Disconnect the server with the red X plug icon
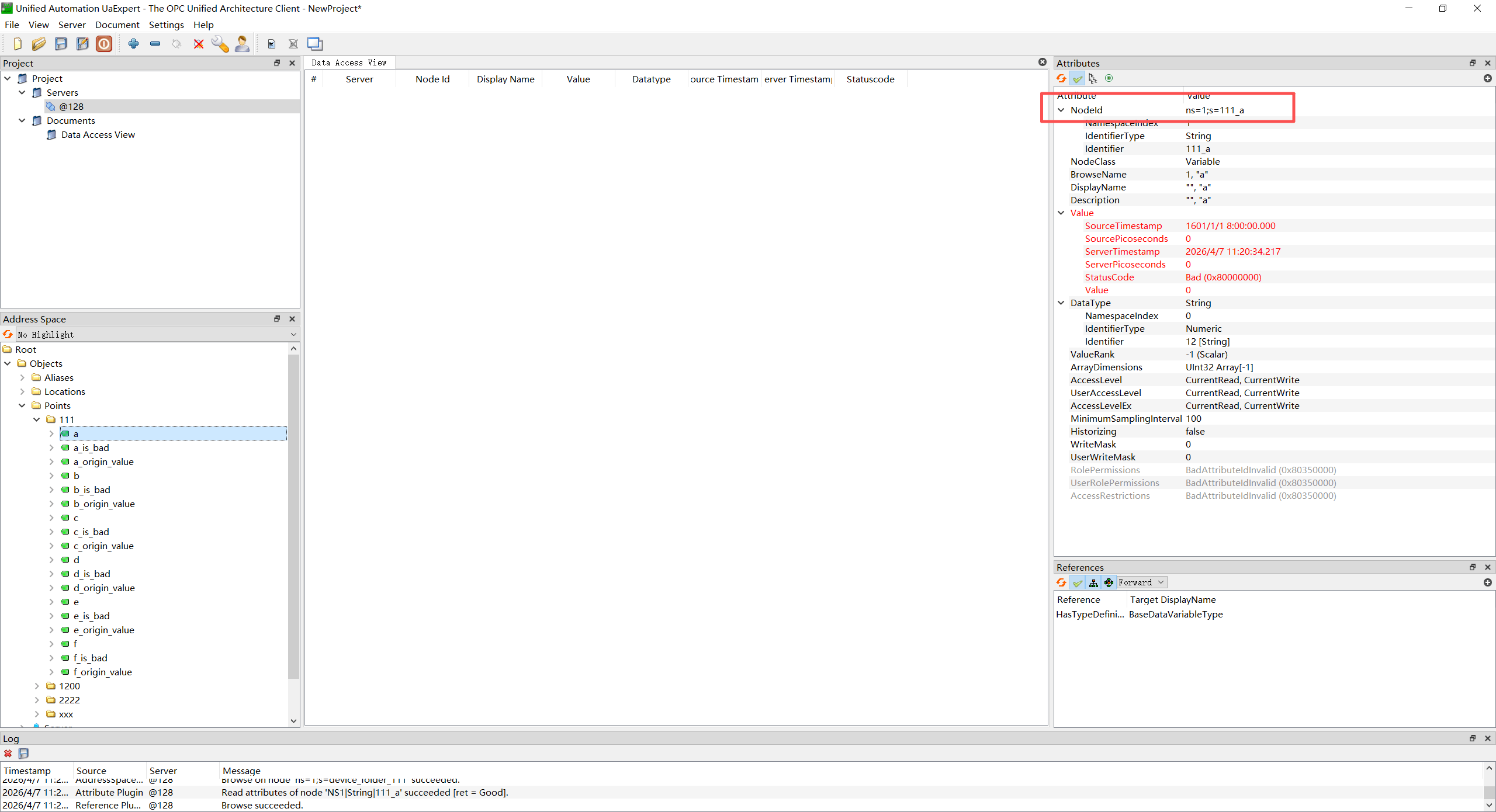1496x812 pixels. (x=199, y=44)
